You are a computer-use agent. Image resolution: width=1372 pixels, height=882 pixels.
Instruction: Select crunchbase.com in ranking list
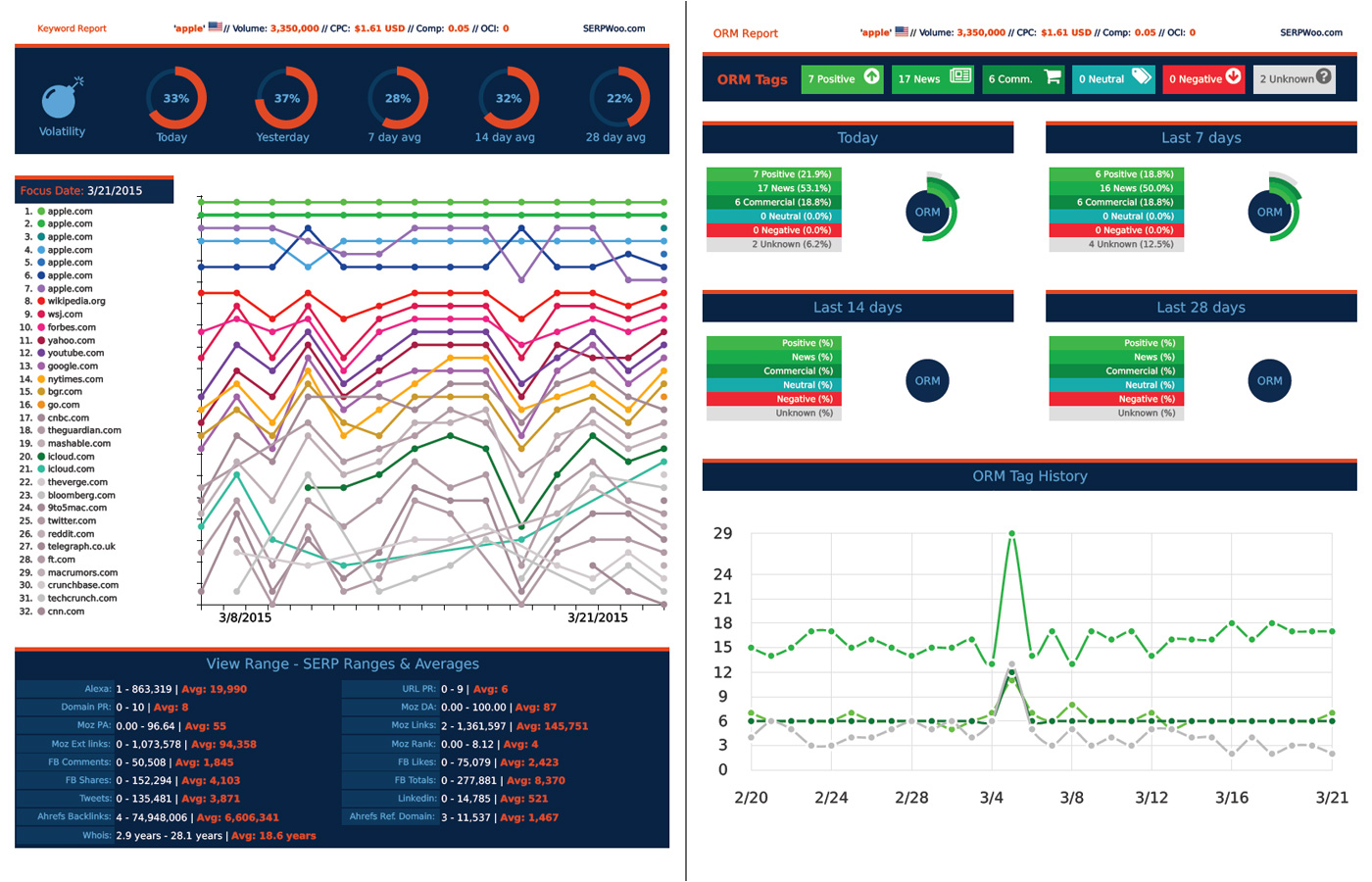point(83,585)
